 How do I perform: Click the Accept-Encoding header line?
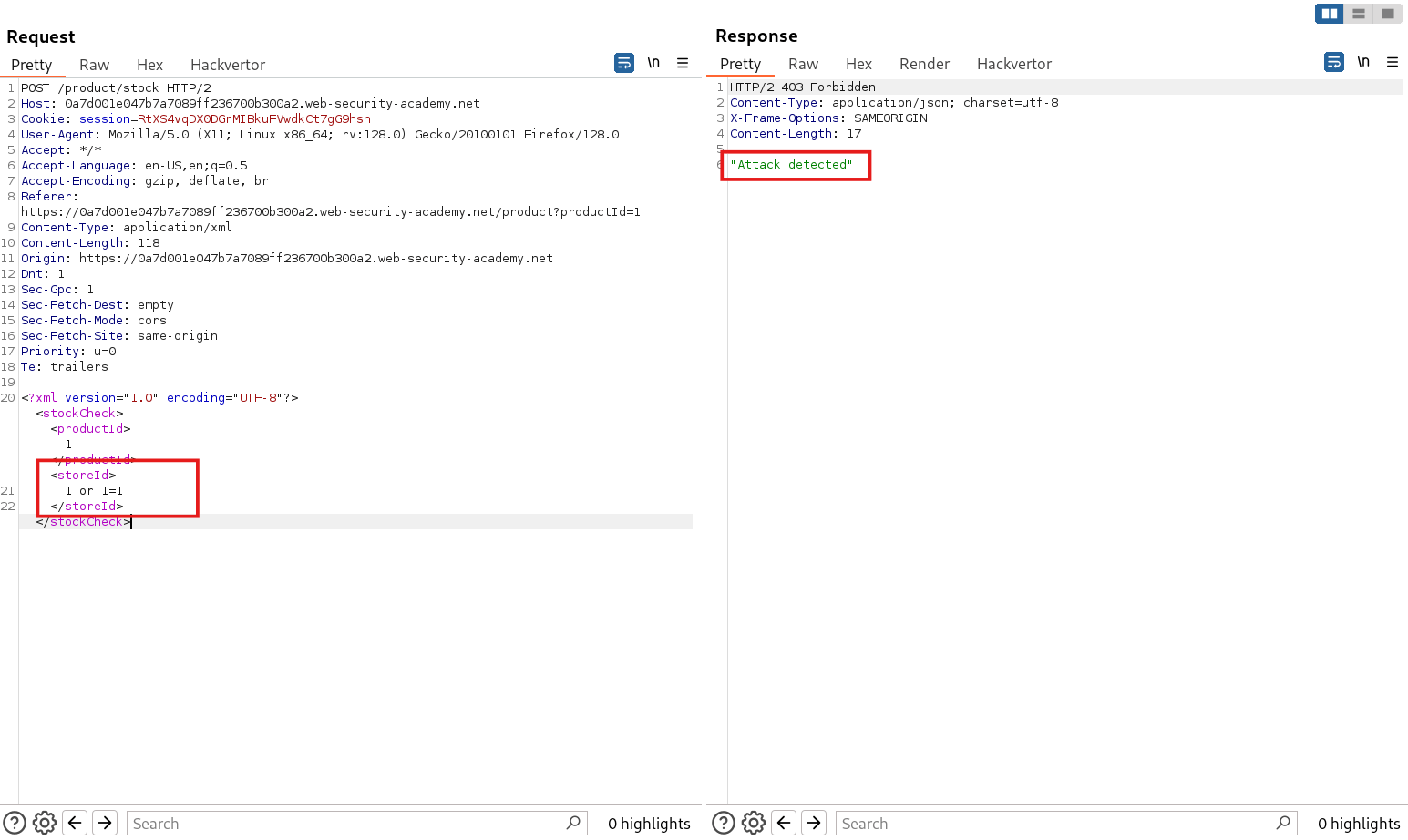tap(145, 180)
